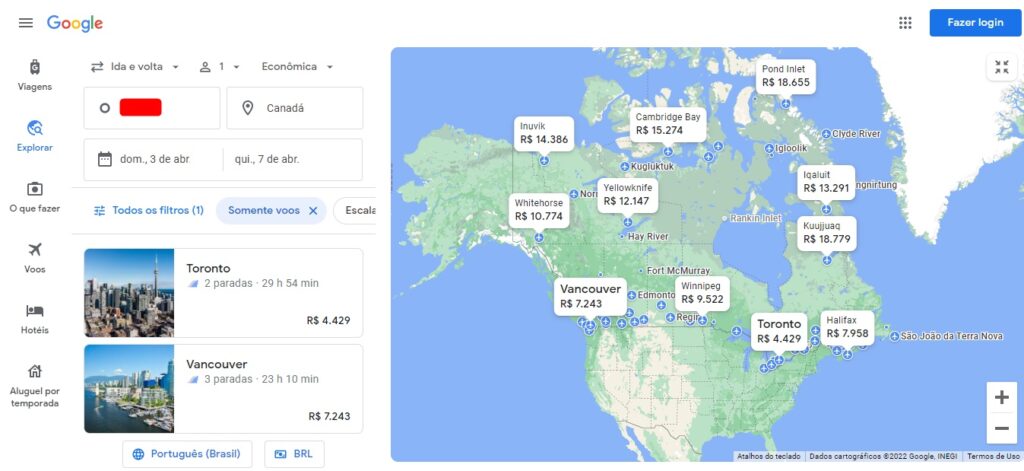
Task: Click the Yellowknife R$ 12.147 marker
Action: pos(628,195)
